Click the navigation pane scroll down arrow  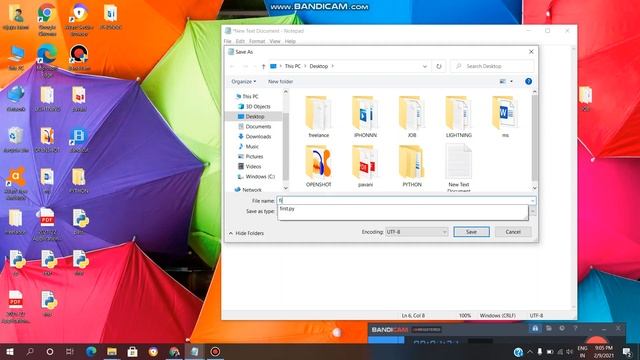(286, 188)
